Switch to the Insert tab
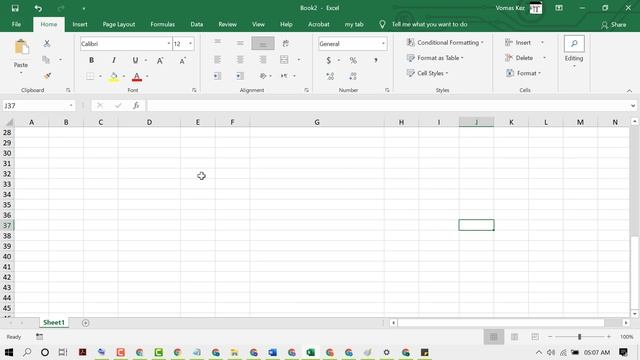 (80, 24)
